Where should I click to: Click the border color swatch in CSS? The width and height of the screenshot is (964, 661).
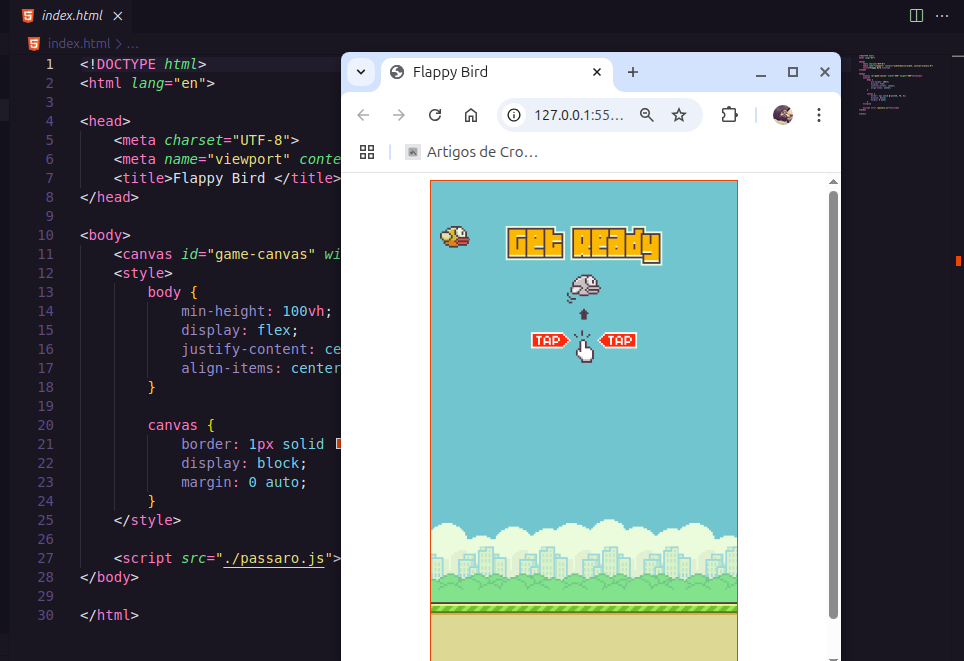click(339, 444)
